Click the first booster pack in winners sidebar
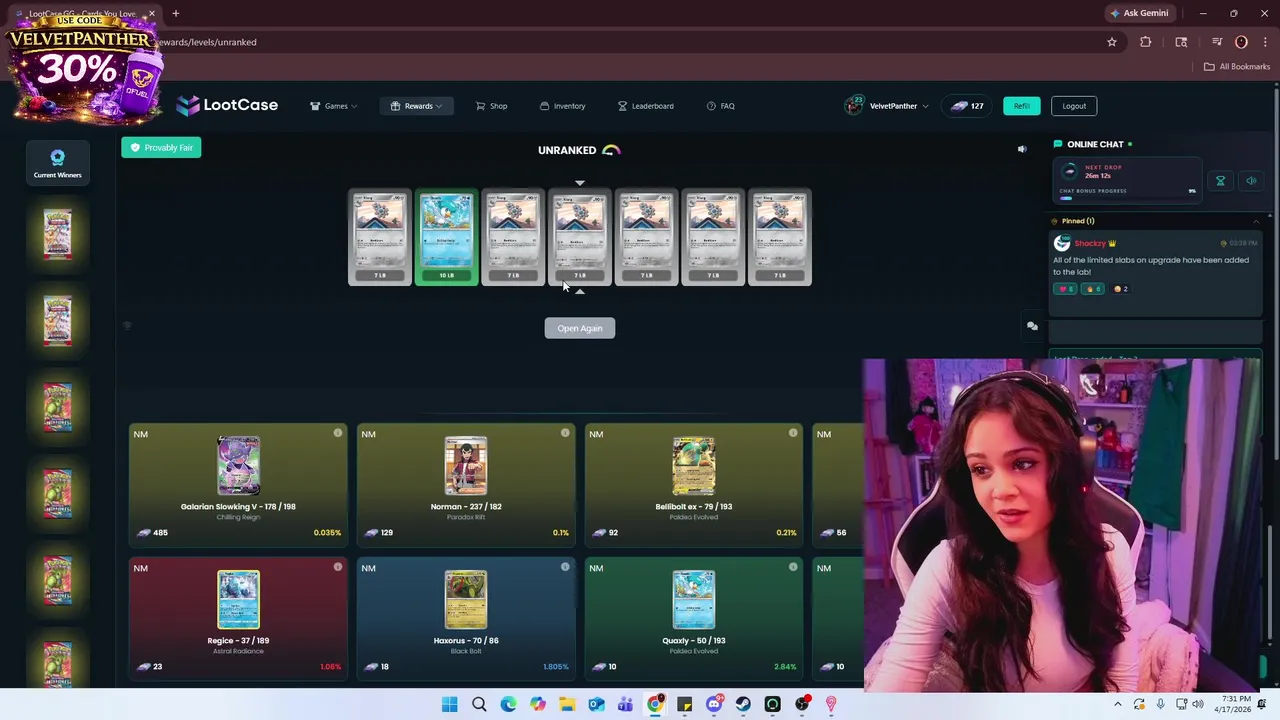The height and width of the screenshot is (720, 1280). (x=57, y=234)
